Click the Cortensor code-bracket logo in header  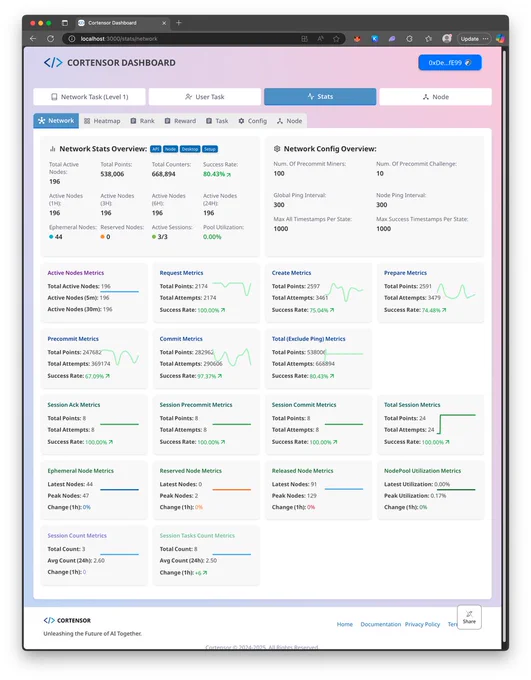pos(53,62)
